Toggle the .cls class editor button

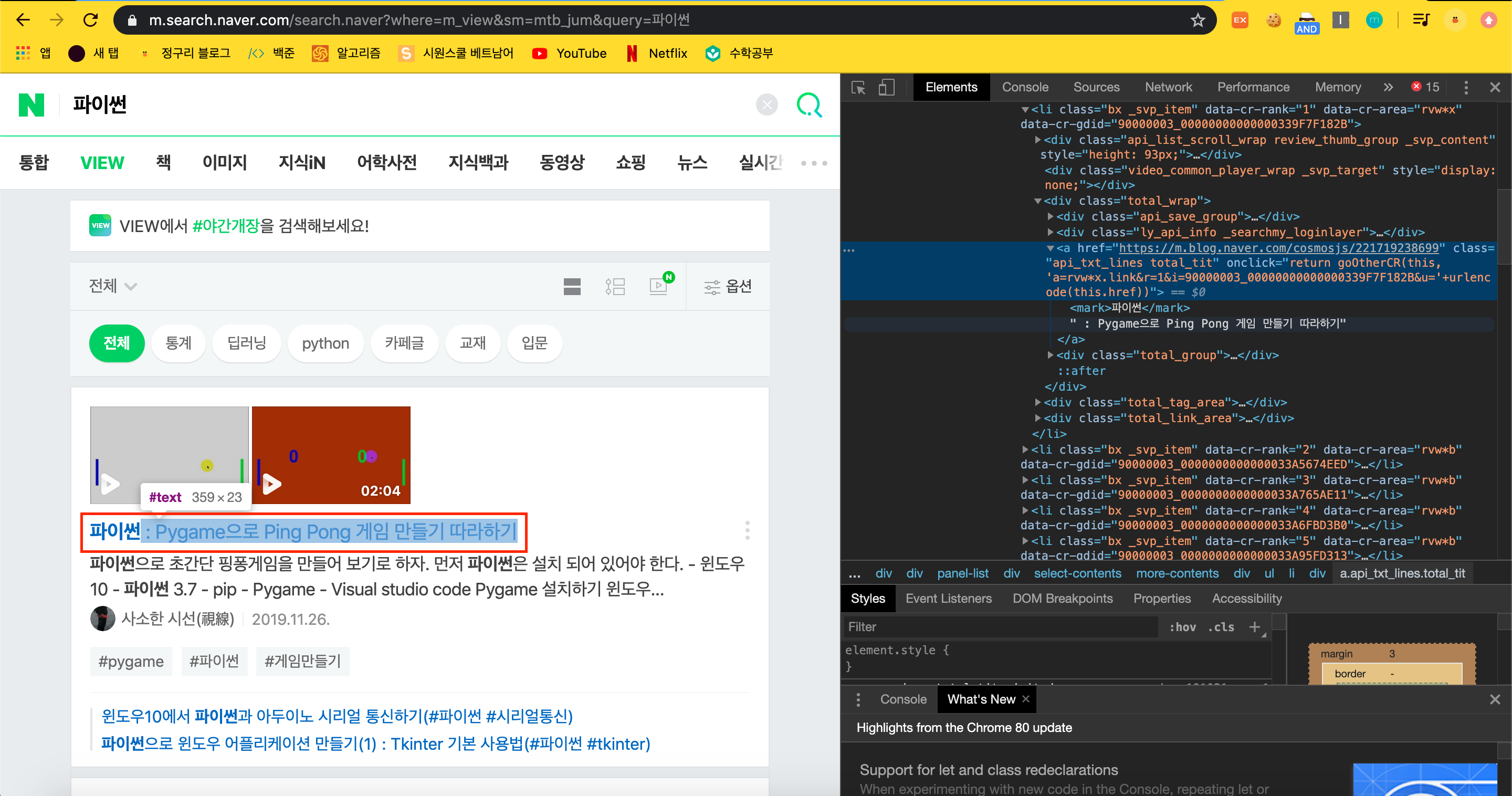point(1221,627)
